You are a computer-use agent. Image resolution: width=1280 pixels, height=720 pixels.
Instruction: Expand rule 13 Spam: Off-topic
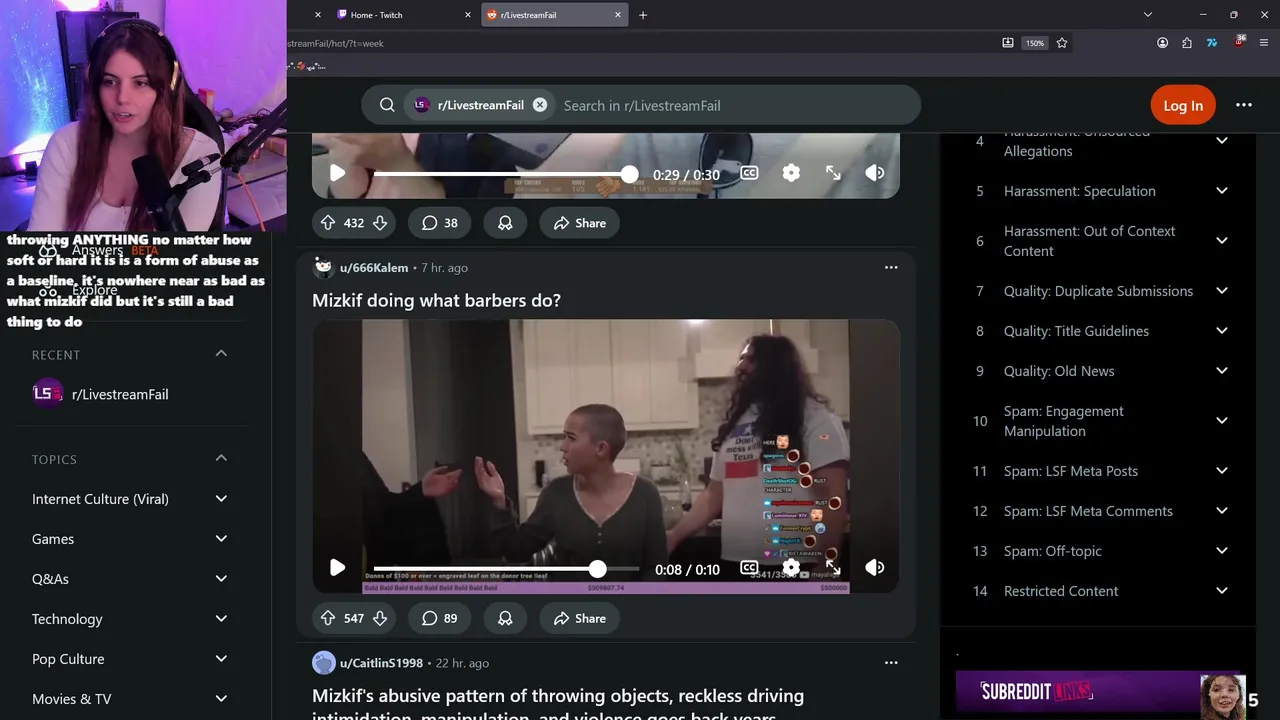(1222, 551)
